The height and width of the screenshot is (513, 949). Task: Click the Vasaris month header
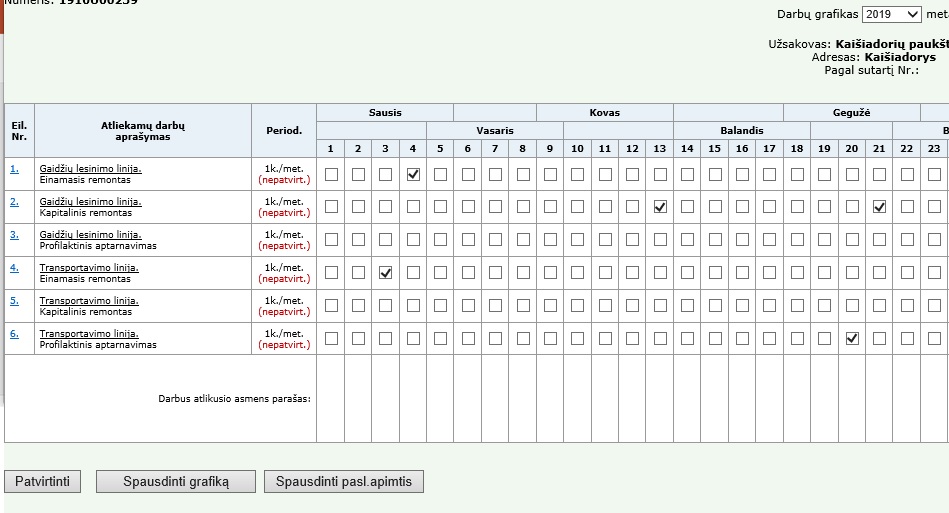[494, 131]
